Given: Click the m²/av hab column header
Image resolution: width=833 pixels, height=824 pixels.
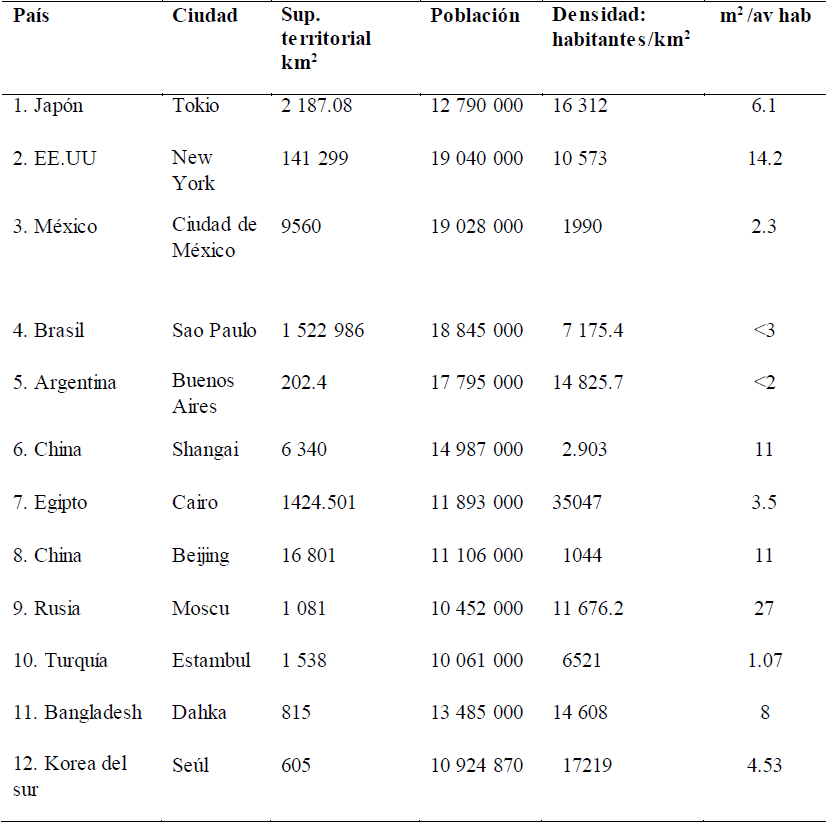Looking at the screenshot, I should click(x=765, y=17).
